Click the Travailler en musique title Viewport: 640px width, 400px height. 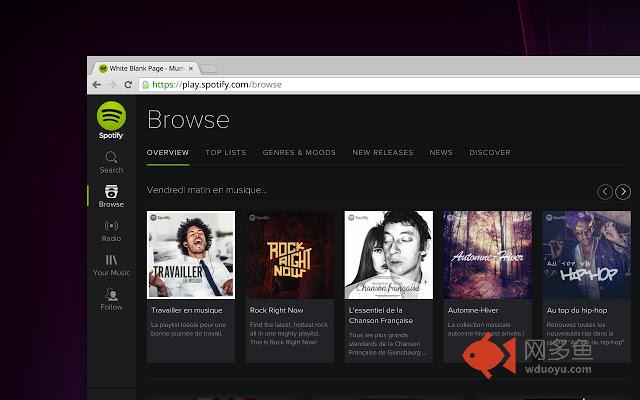click(x=187, y=310)
